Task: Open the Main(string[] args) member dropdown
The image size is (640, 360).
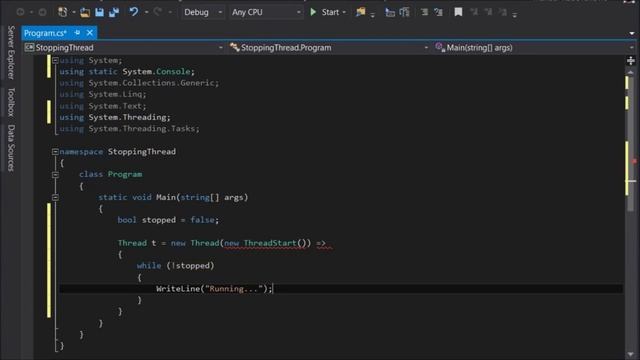Action: click(534, 48)
